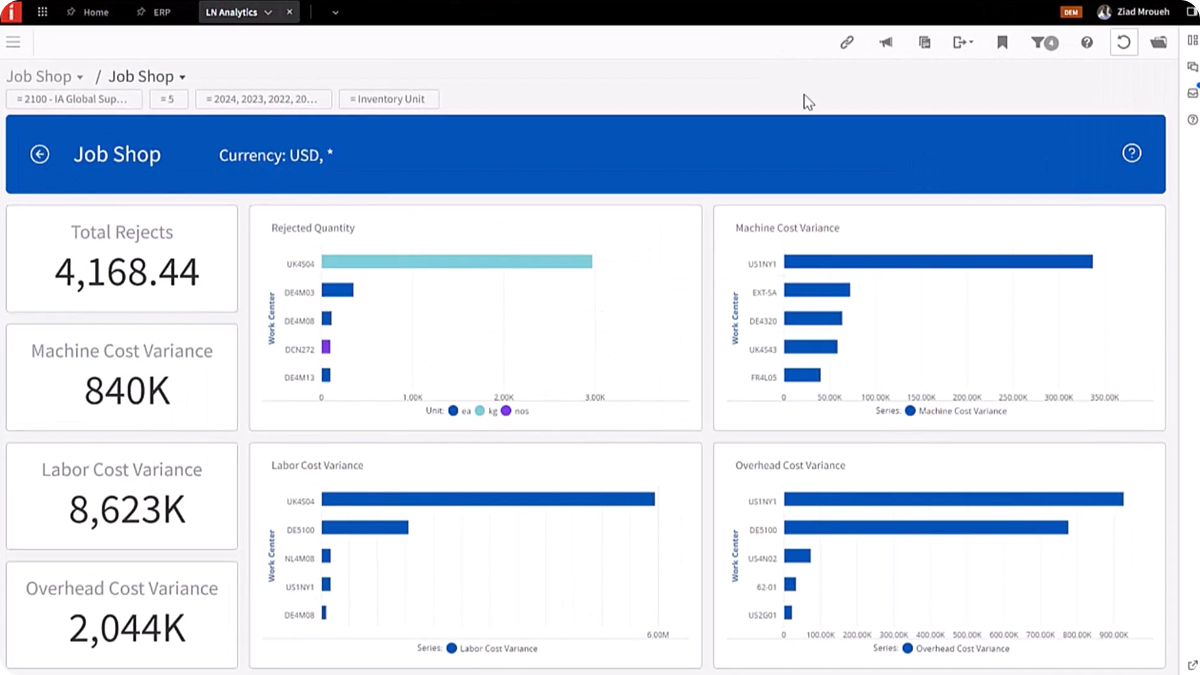Click the user avatar picture
This screenshot has height=675, width=1200.
[1104, 12]
